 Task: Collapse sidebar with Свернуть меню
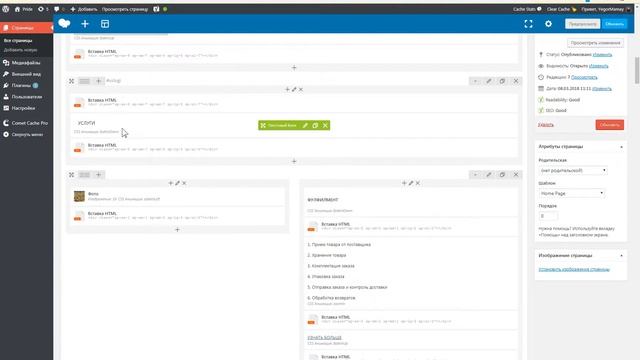click(27, 134)
